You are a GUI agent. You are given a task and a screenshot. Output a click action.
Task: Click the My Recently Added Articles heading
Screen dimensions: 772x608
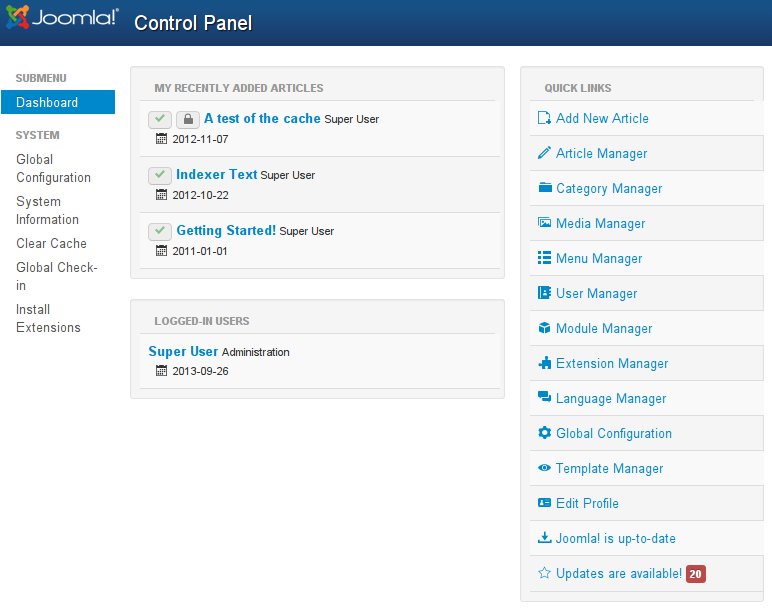tap(239, 88)
